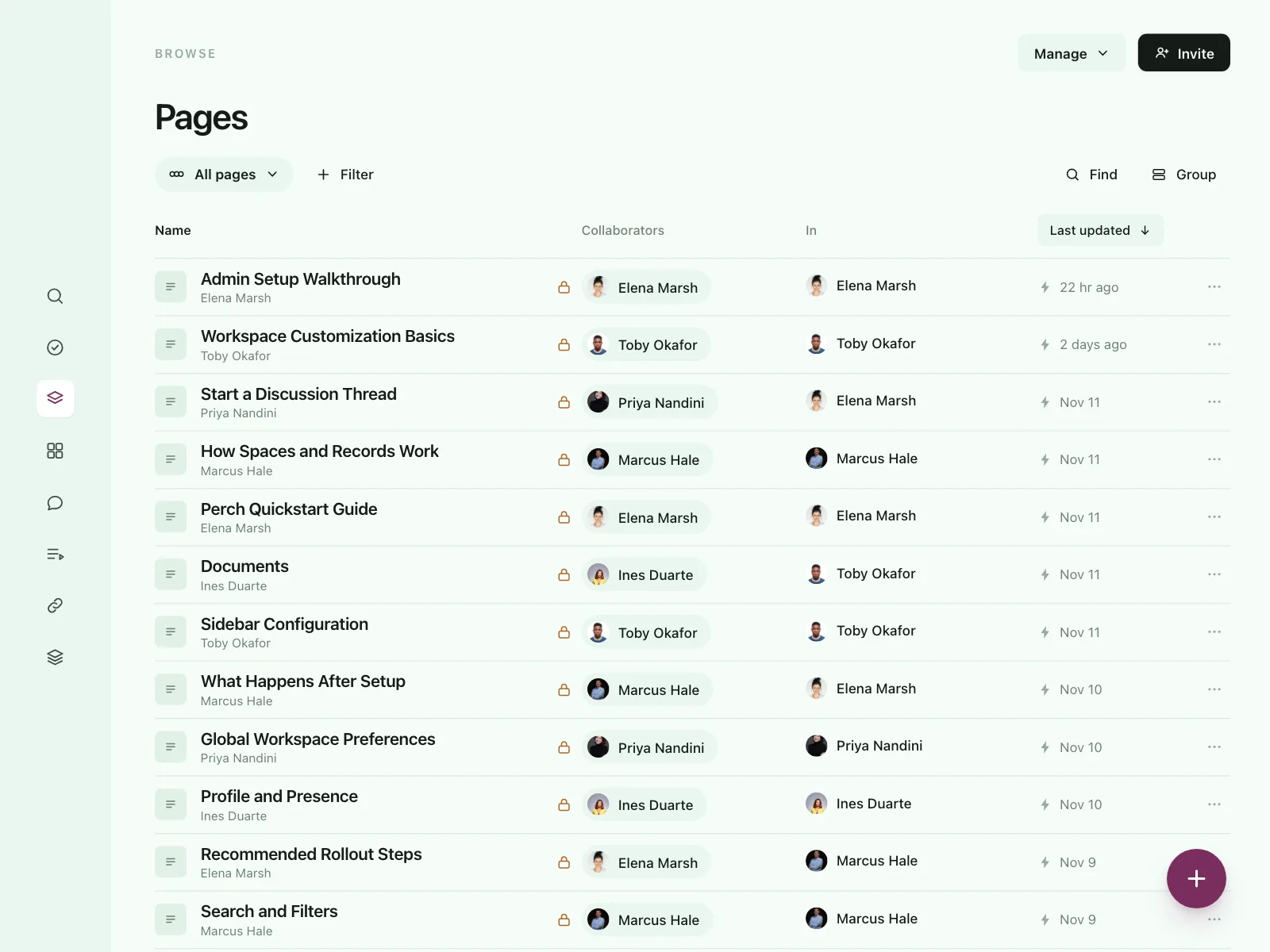Open the tasks checkmark icon in sidebar
The height and width of the screenshot is (952, 1270).
coord(55,347)
